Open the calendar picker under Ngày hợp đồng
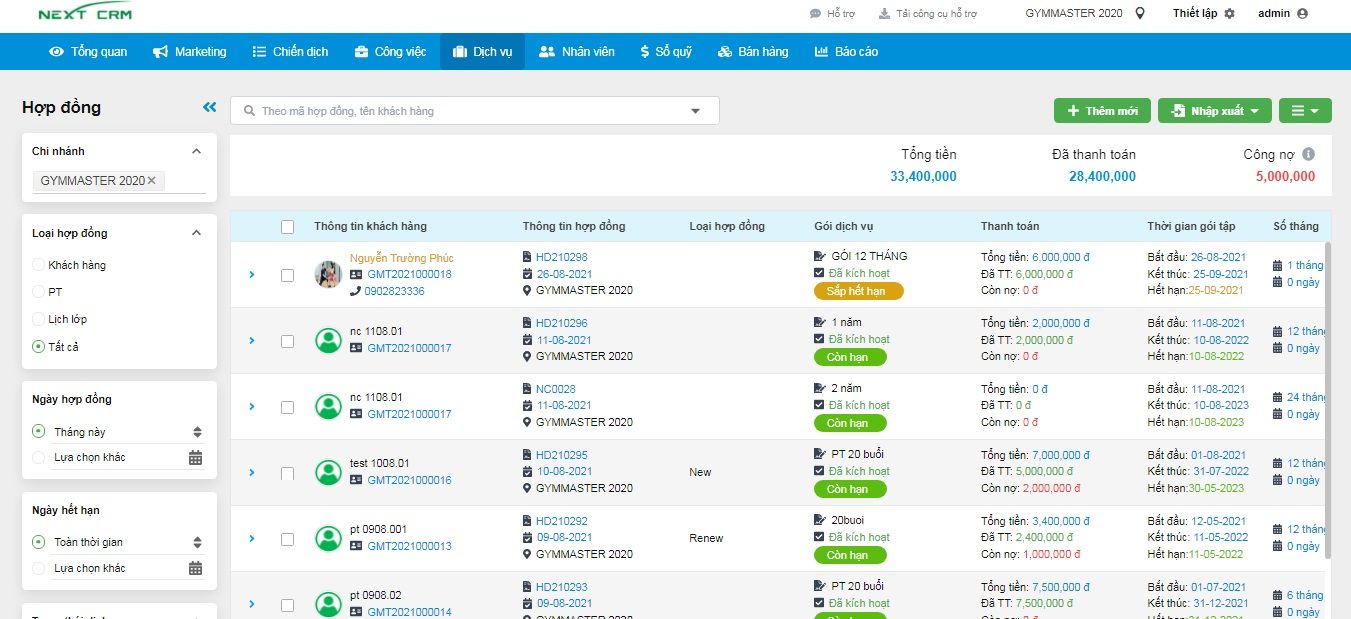 (197, 457)
